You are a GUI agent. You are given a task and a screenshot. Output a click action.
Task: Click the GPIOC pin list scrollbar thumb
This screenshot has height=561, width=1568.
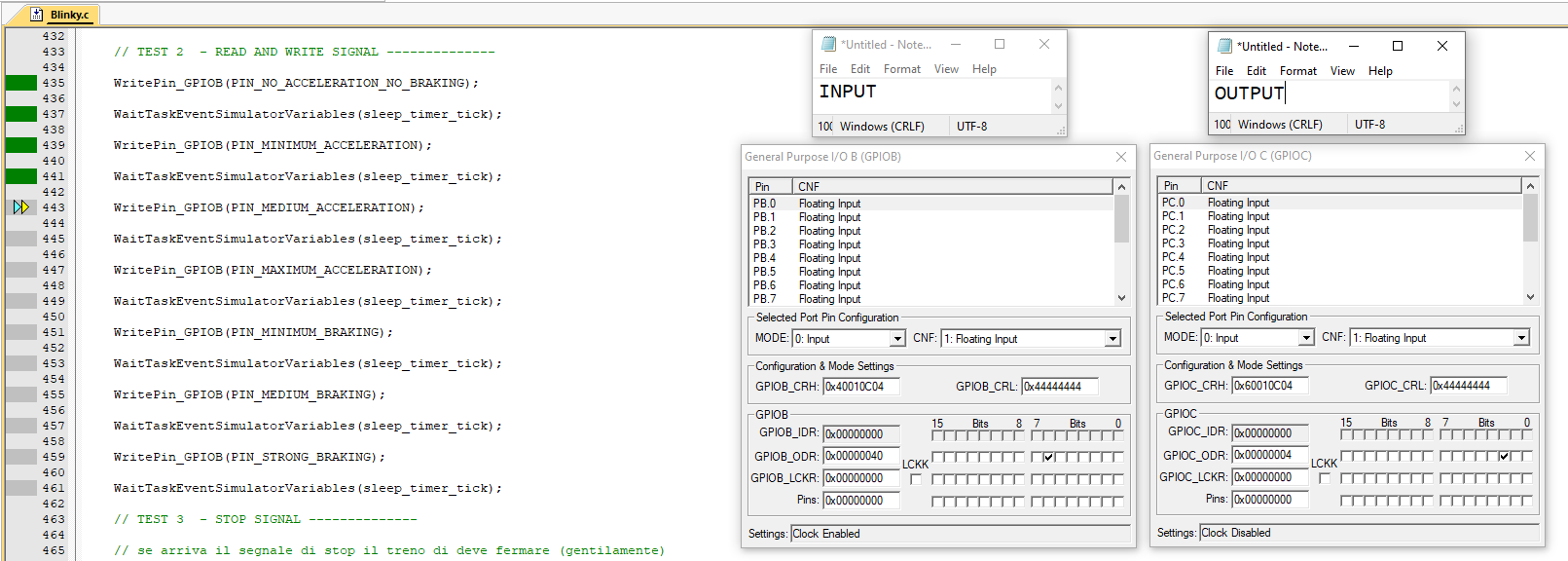coord(1530,217)
